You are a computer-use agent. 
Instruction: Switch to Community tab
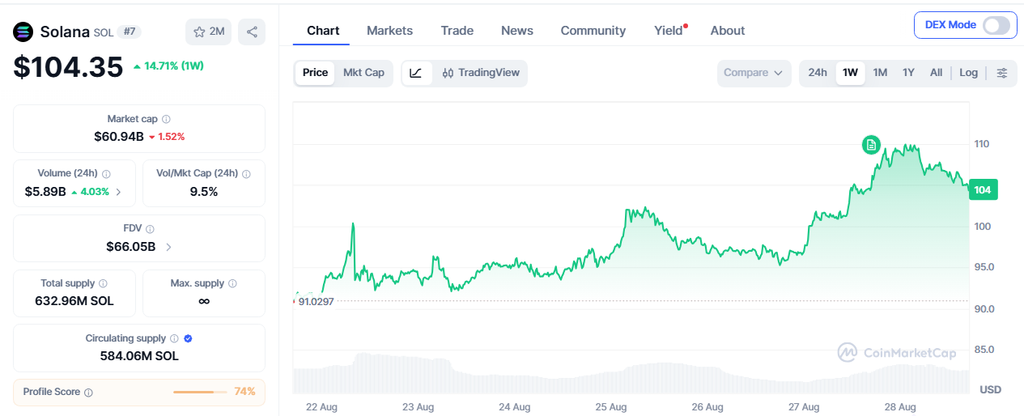593,31
